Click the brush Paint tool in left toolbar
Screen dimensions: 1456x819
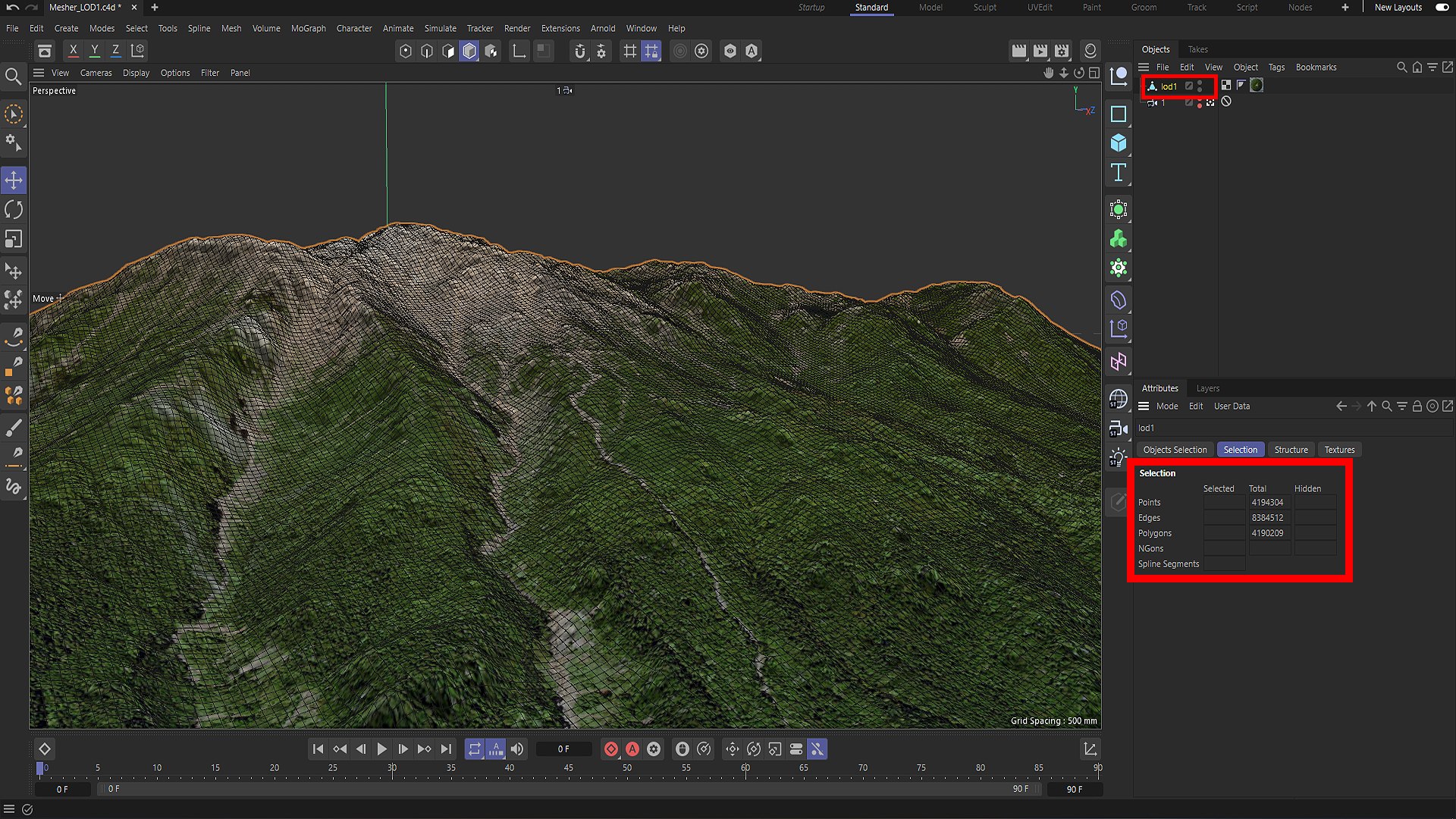click(14, 428)
